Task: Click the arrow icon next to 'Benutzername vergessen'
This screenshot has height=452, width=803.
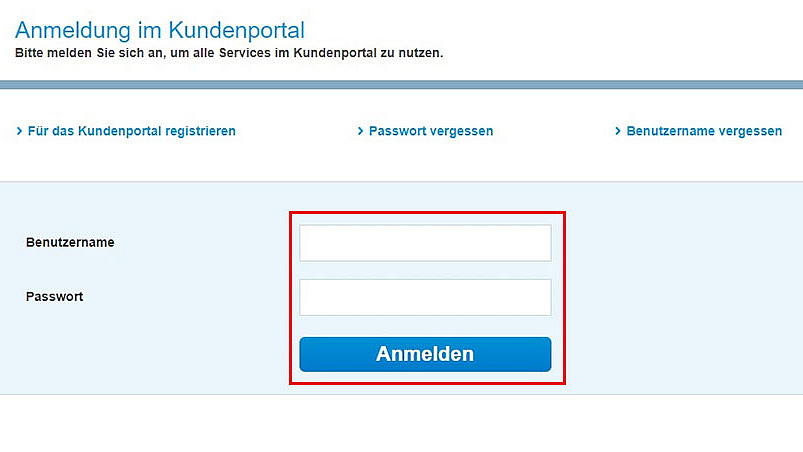Action: [x=618, y=131]
